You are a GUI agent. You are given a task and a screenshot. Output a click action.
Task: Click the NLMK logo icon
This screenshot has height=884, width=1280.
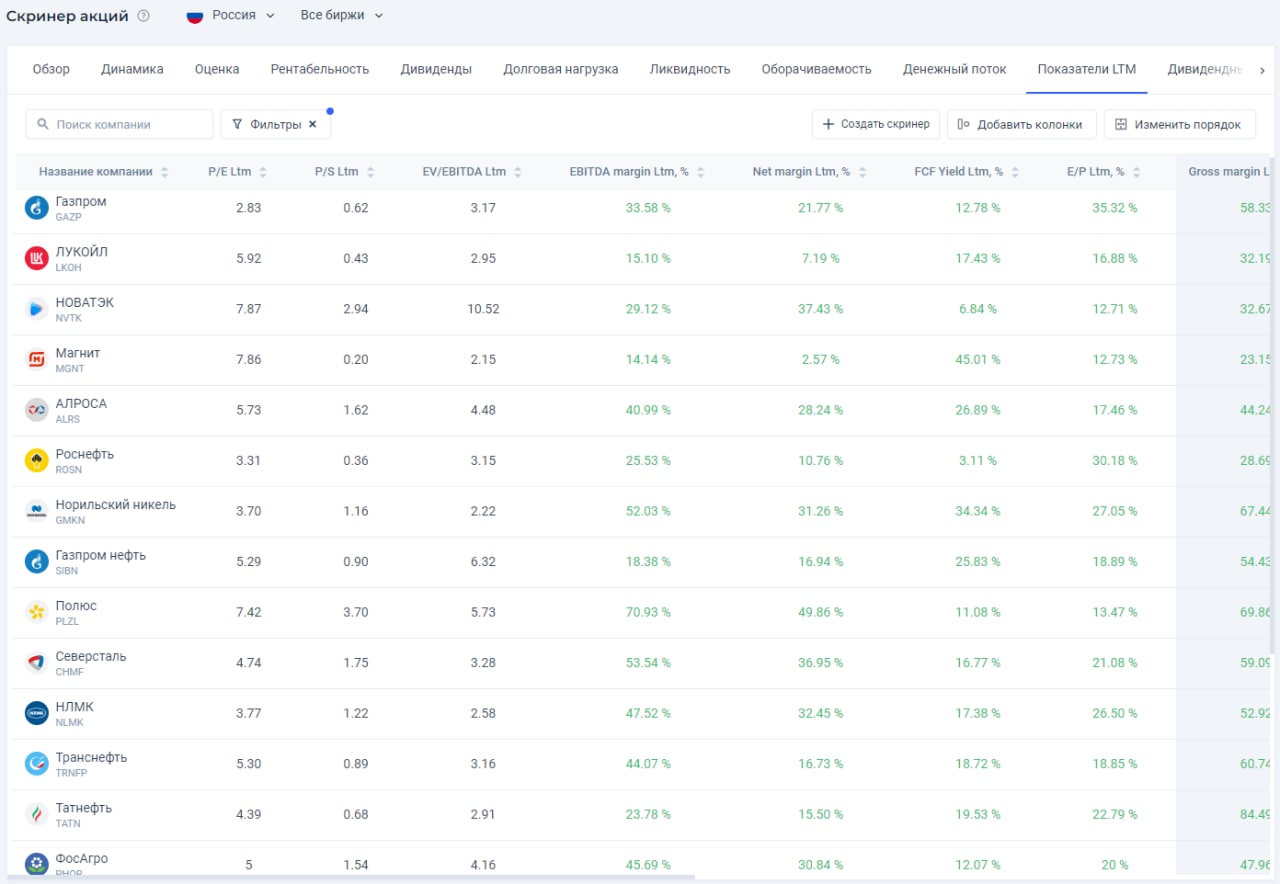(37, 713)
